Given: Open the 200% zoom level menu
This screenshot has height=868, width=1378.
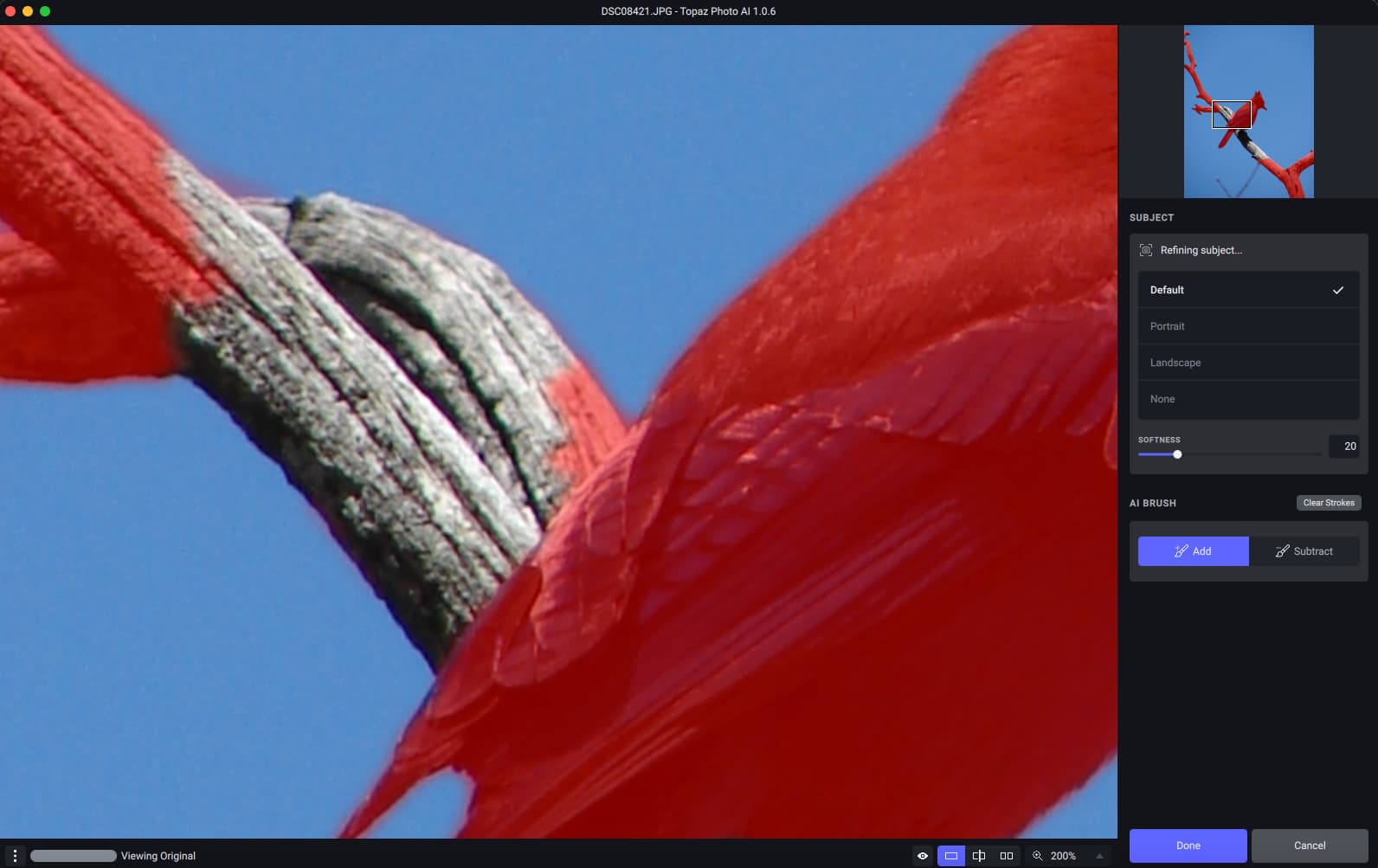Looking at the screenshot, I should (1063, 856).
